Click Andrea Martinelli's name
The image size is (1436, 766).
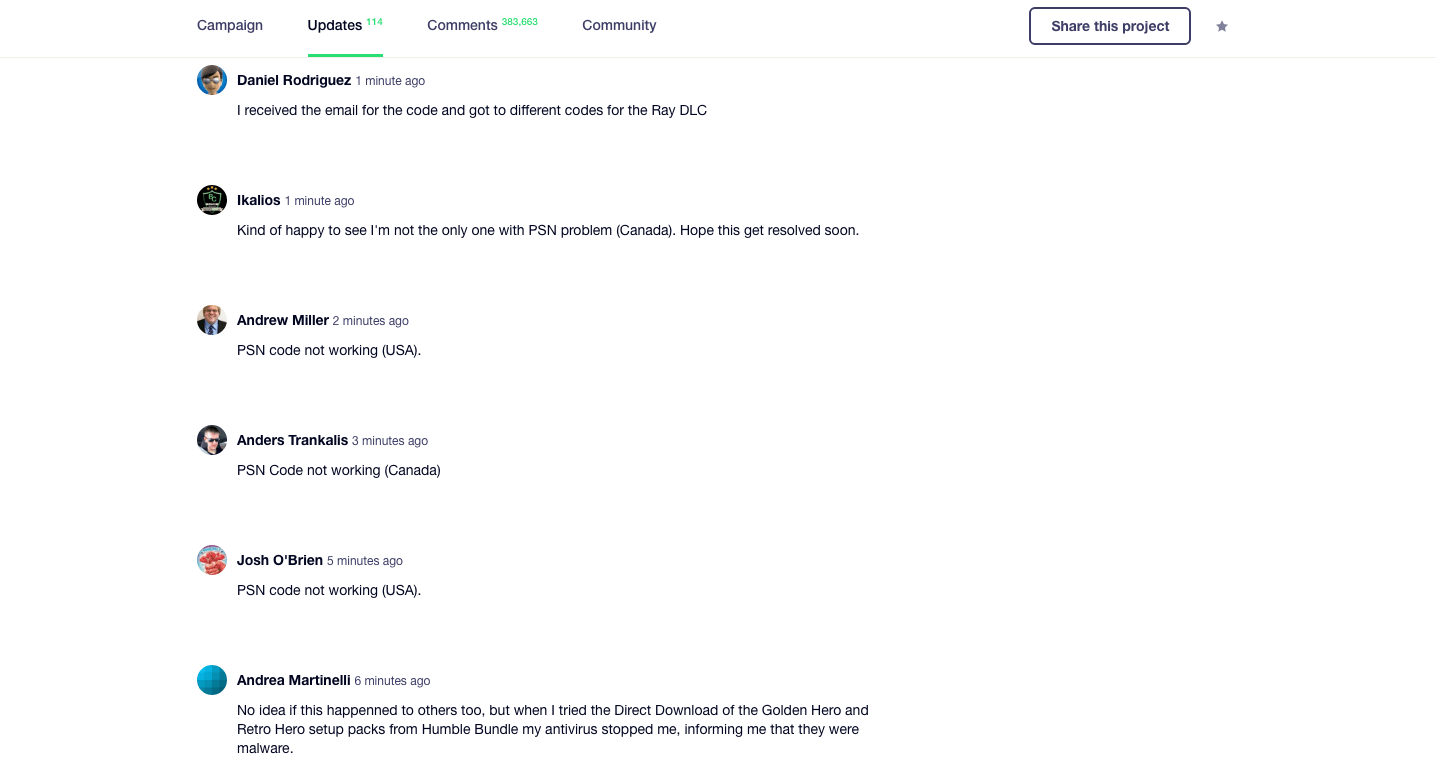point(293,680)
